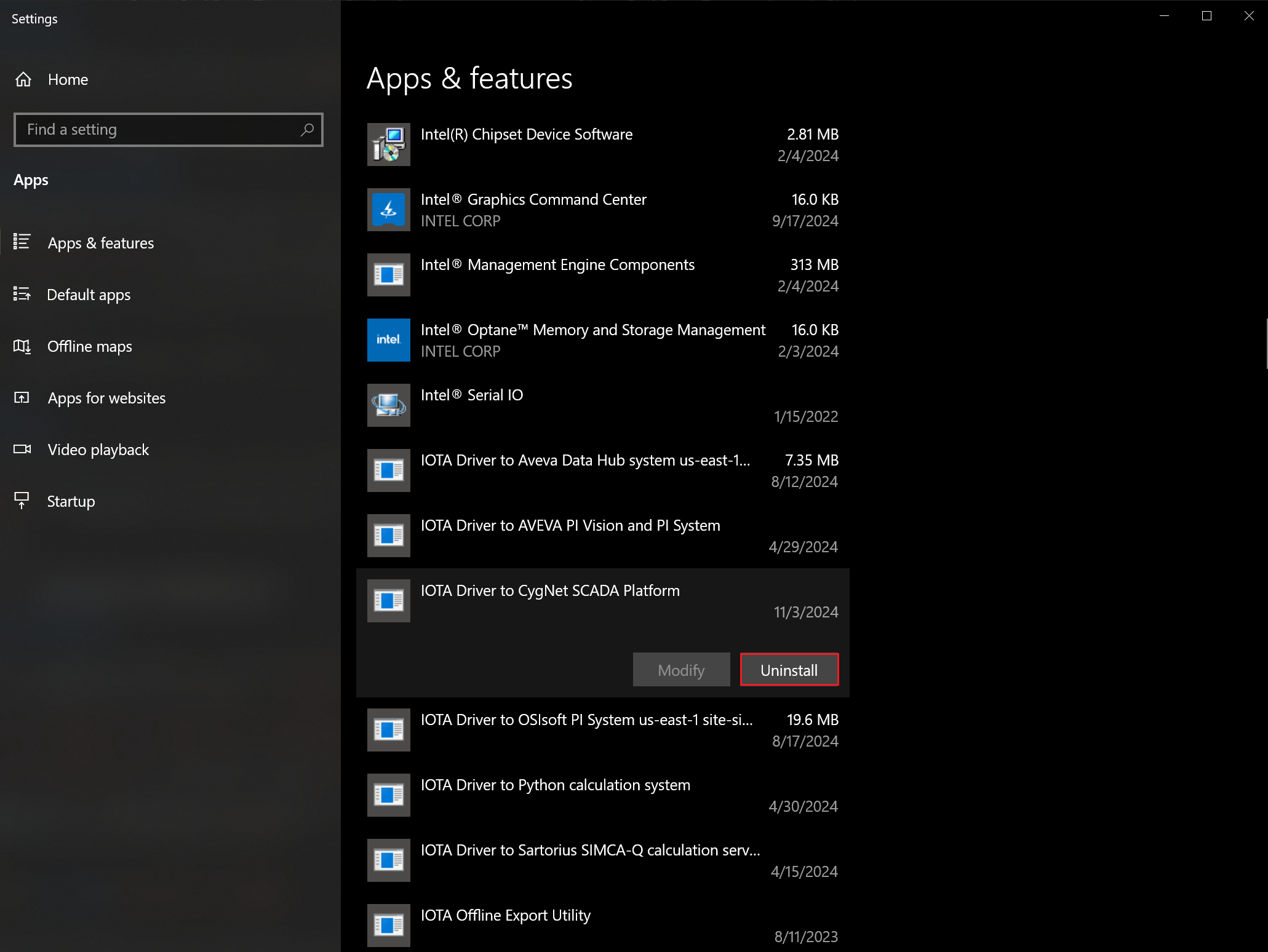Click the IOTA Offline Export Utility icon
This screenshot has width=1268, height=952.
pos(389,926)
